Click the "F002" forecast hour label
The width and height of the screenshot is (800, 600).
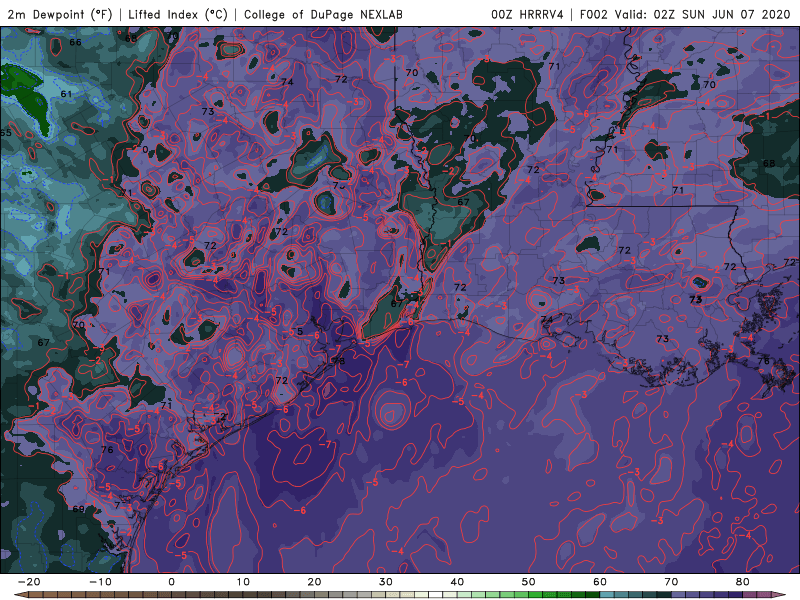[x=593, y=15]
